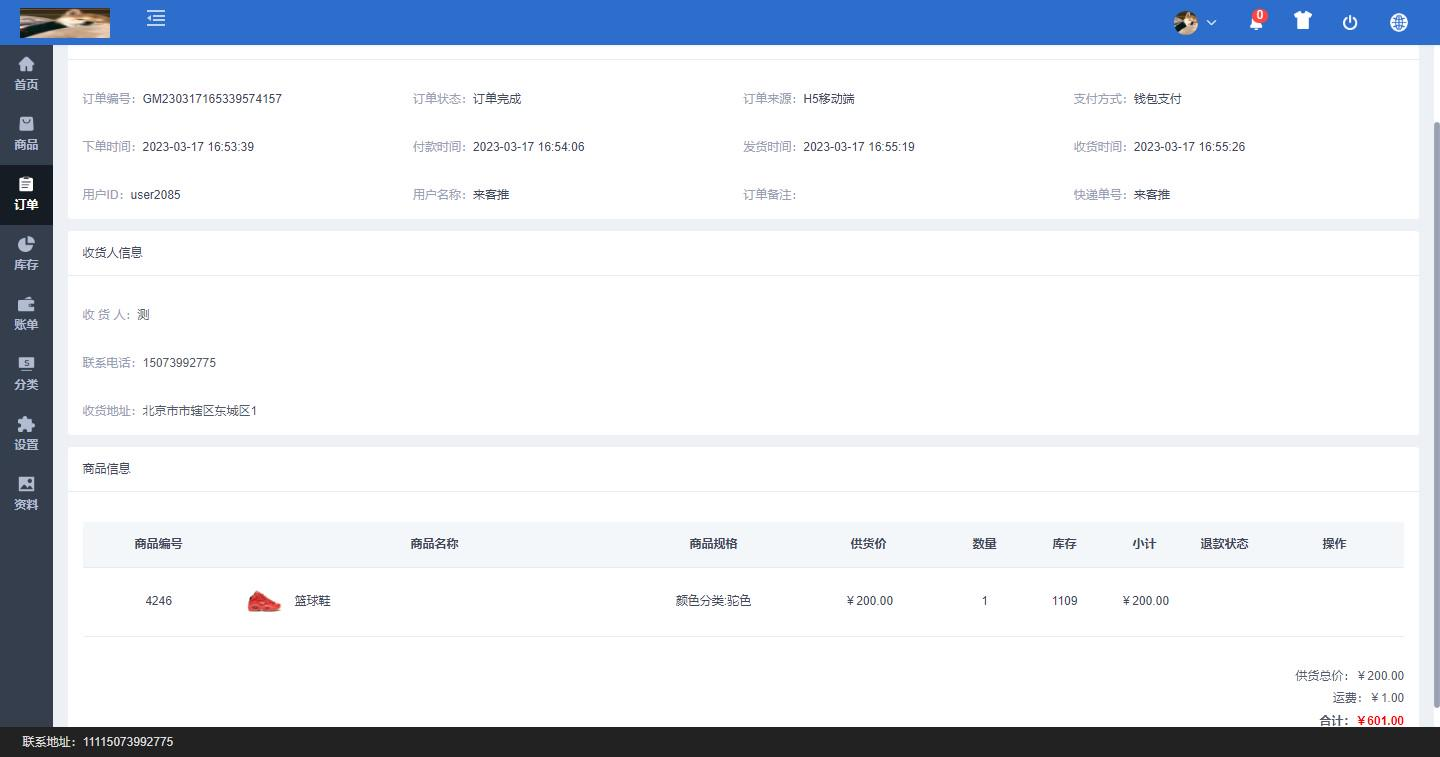Screen dimensions: 1440x757
Task: Open 设置 in the sidebar
Action: tap(26, 434)
